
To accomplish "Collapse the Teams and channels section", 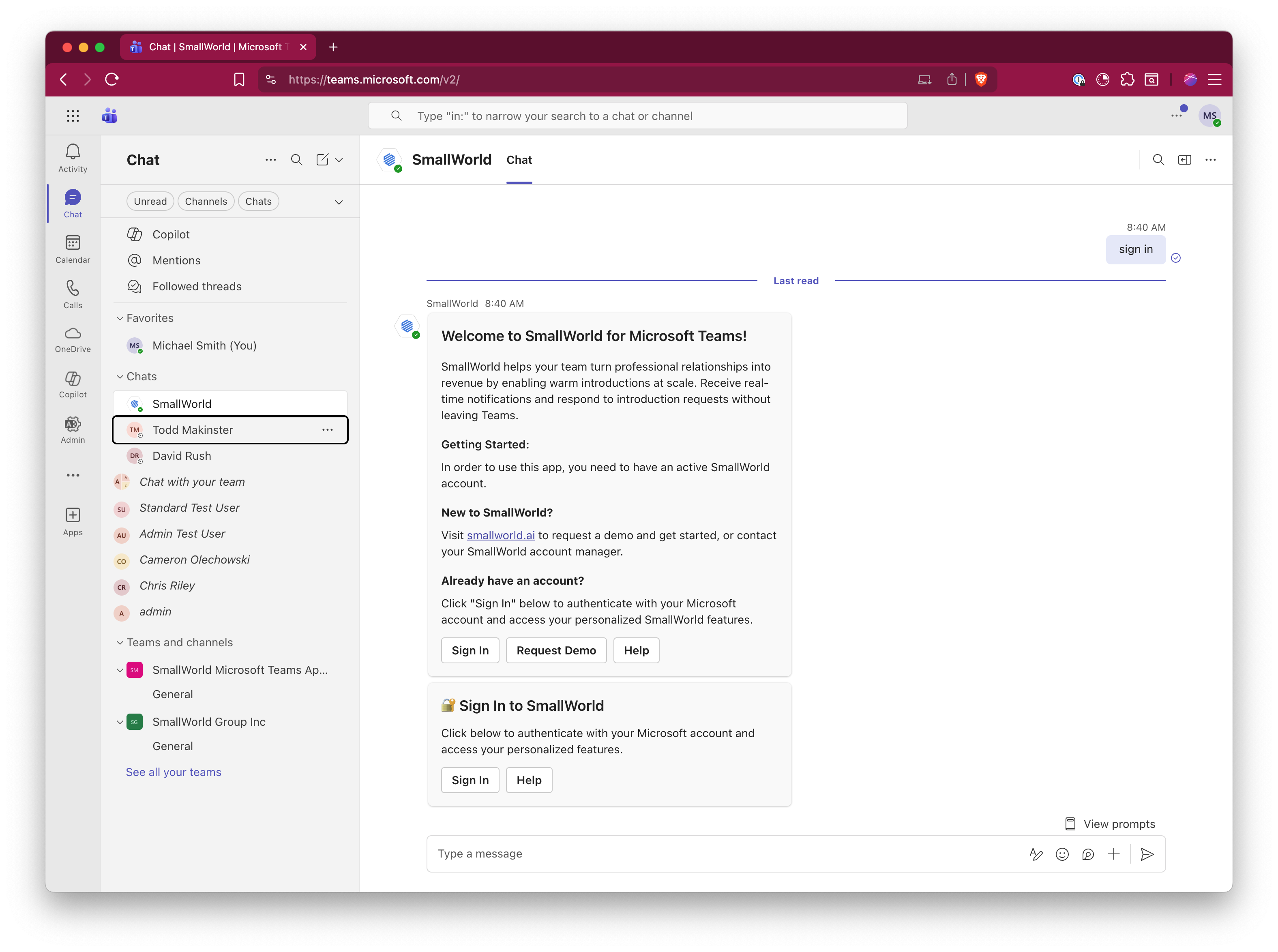I will click(120, 642).
